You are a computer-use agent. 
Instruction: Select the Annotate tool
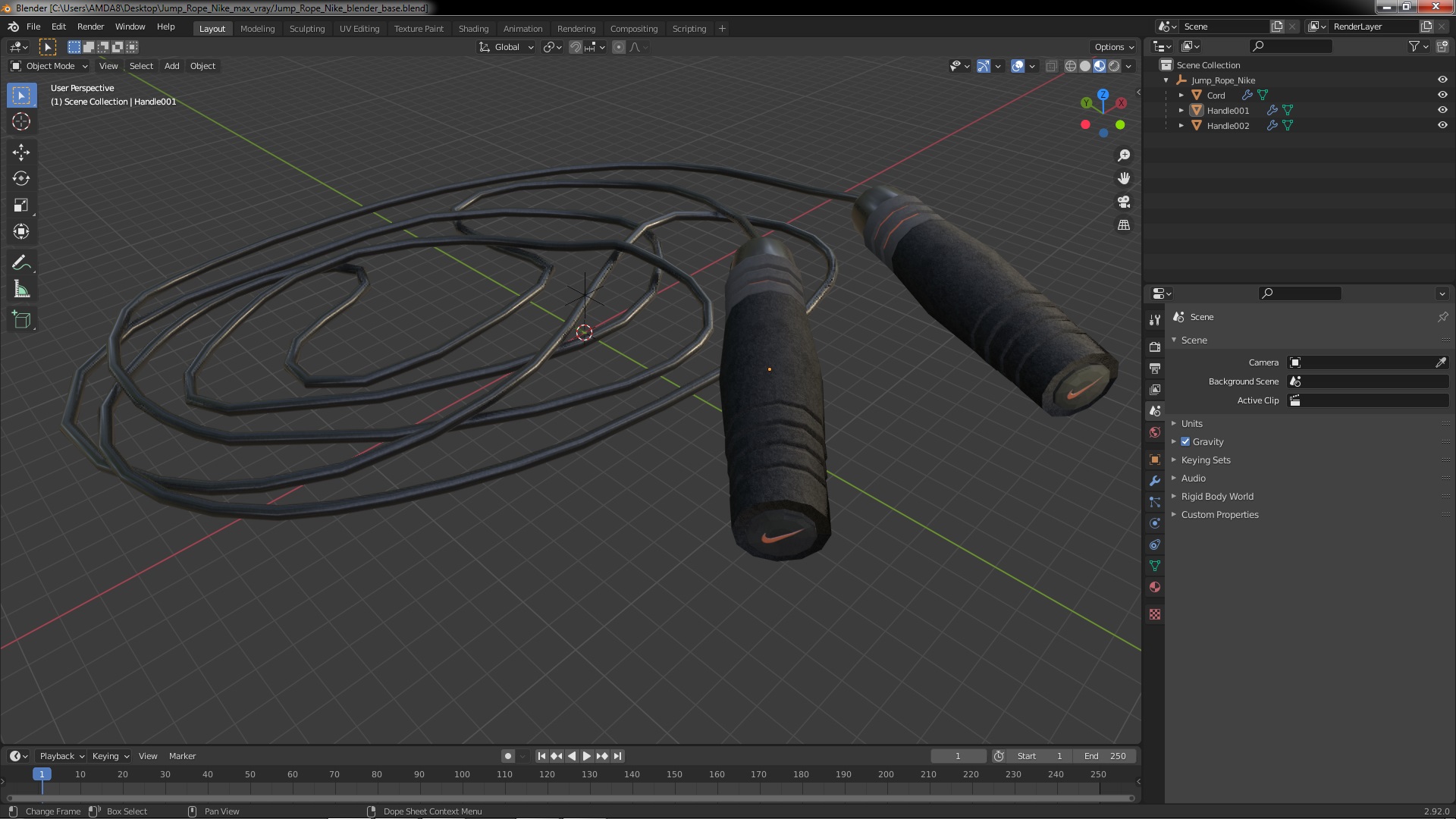point(21,263)
